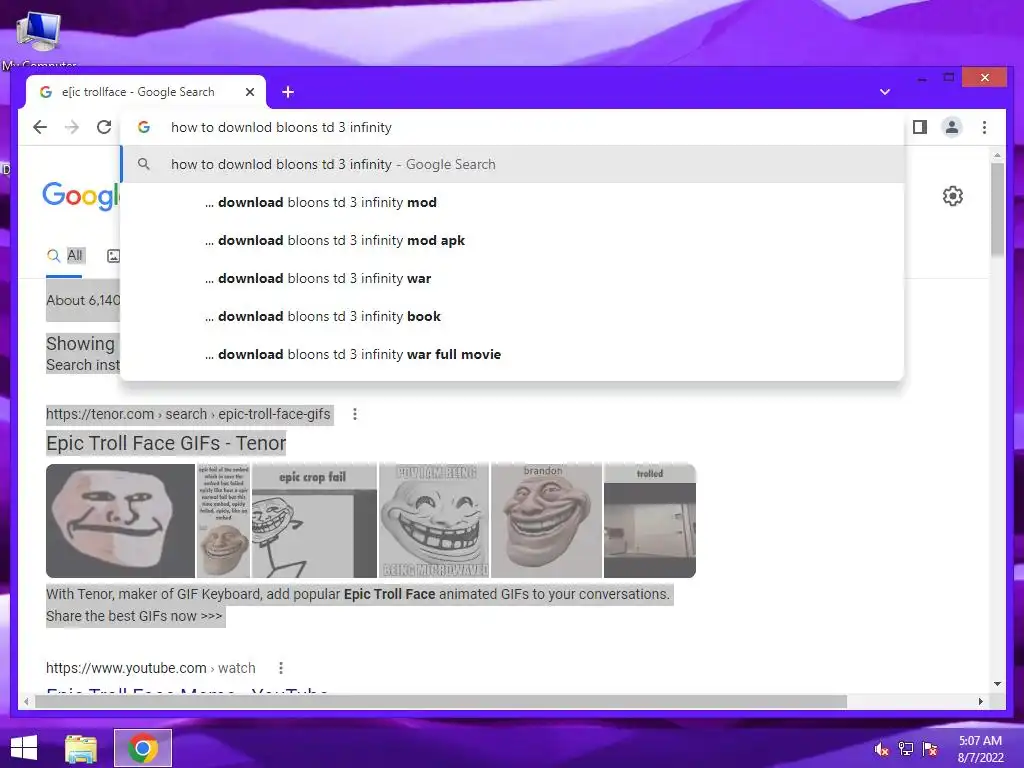Open more options for tenor.com result

355,414
